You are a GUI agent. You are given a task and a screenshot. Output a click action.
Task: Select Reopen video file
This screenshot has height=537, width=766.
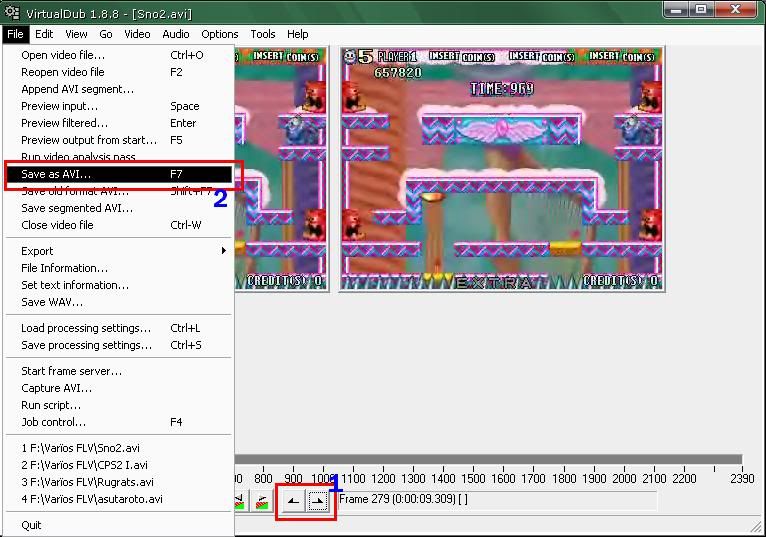point(118,72)
